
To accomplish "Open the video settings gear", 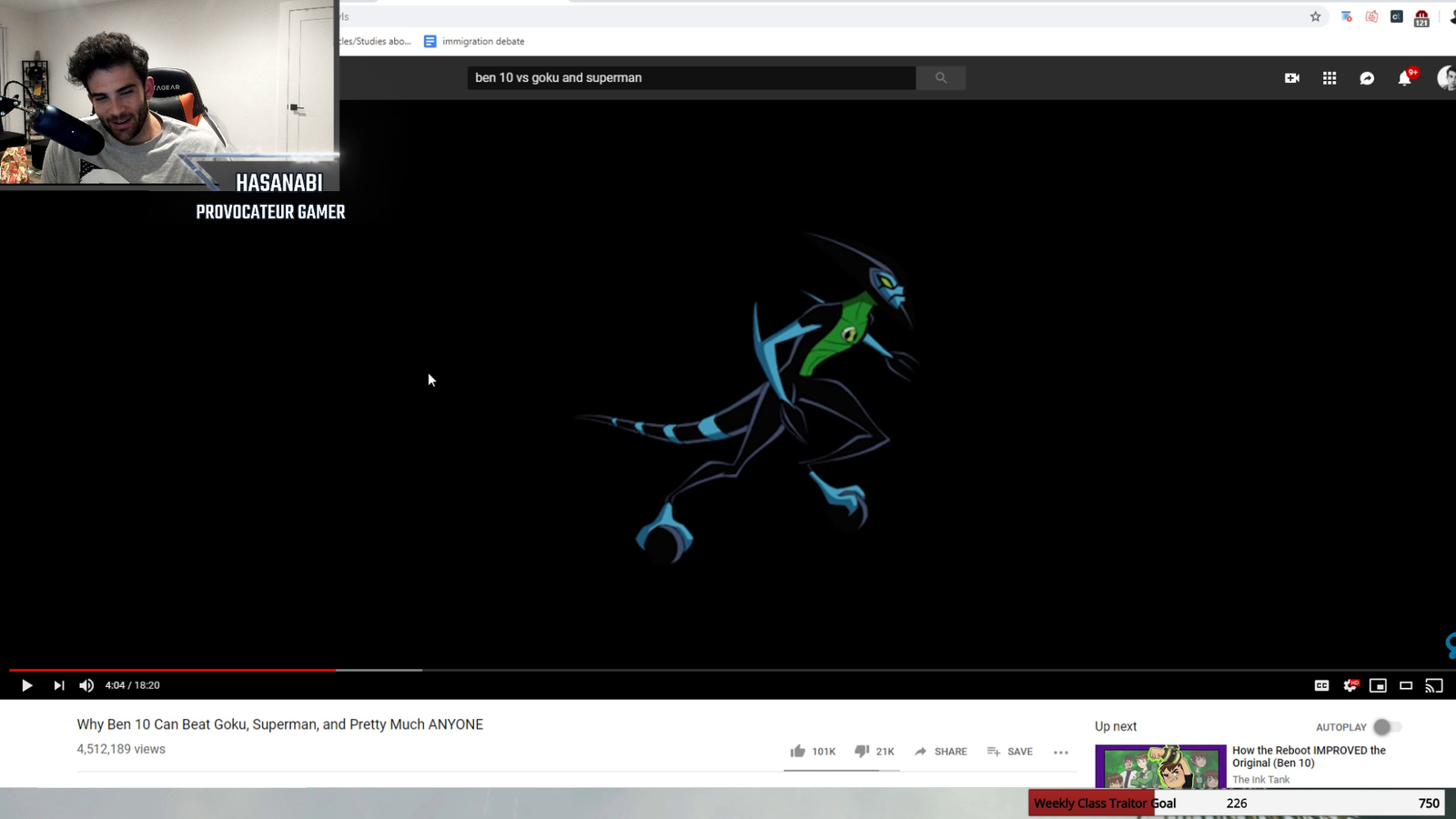I will (1350, 685).
